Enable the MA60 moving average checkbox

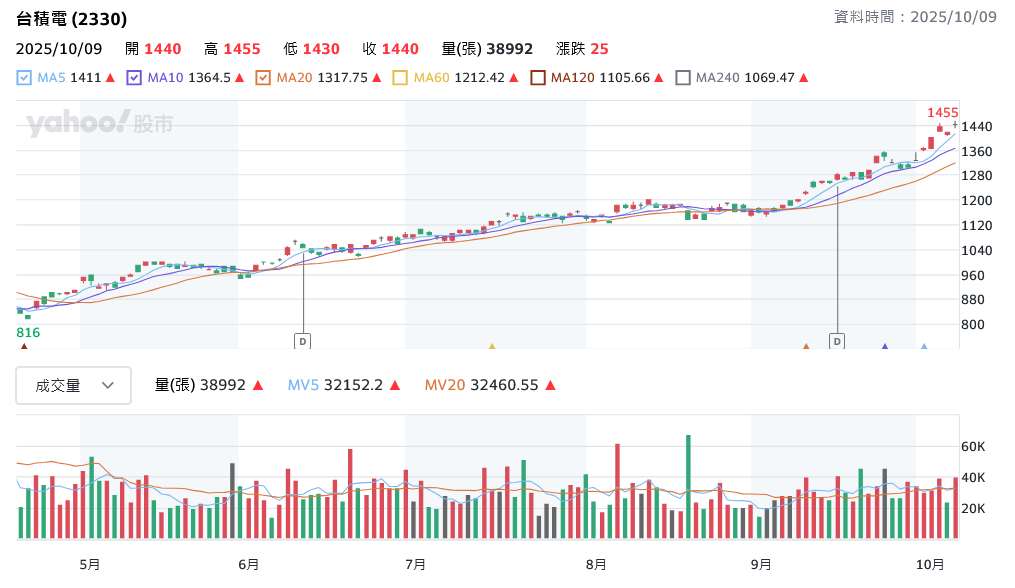tap(401, 77)
